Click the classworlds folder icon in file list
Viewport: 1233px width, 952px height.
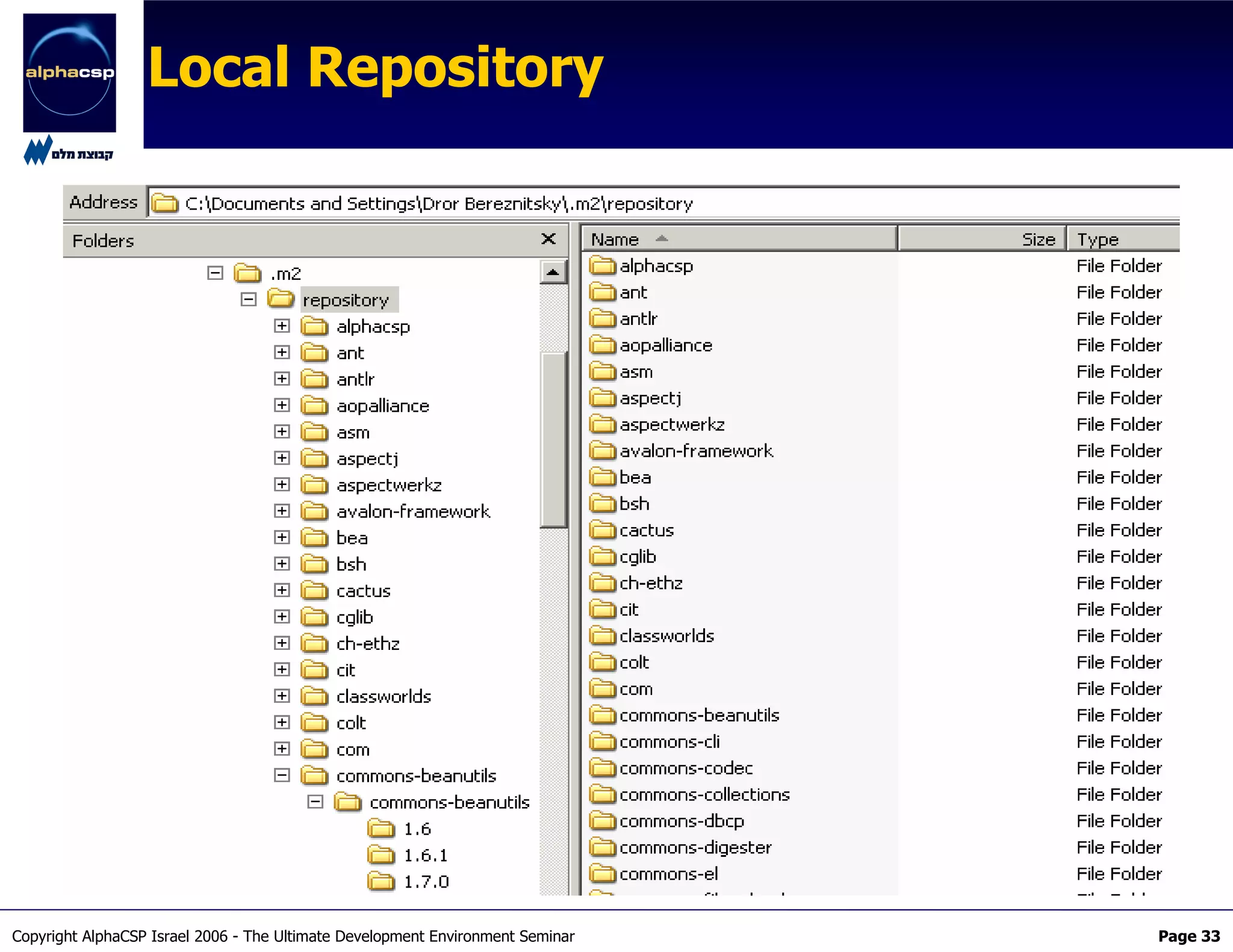(603, 636)
